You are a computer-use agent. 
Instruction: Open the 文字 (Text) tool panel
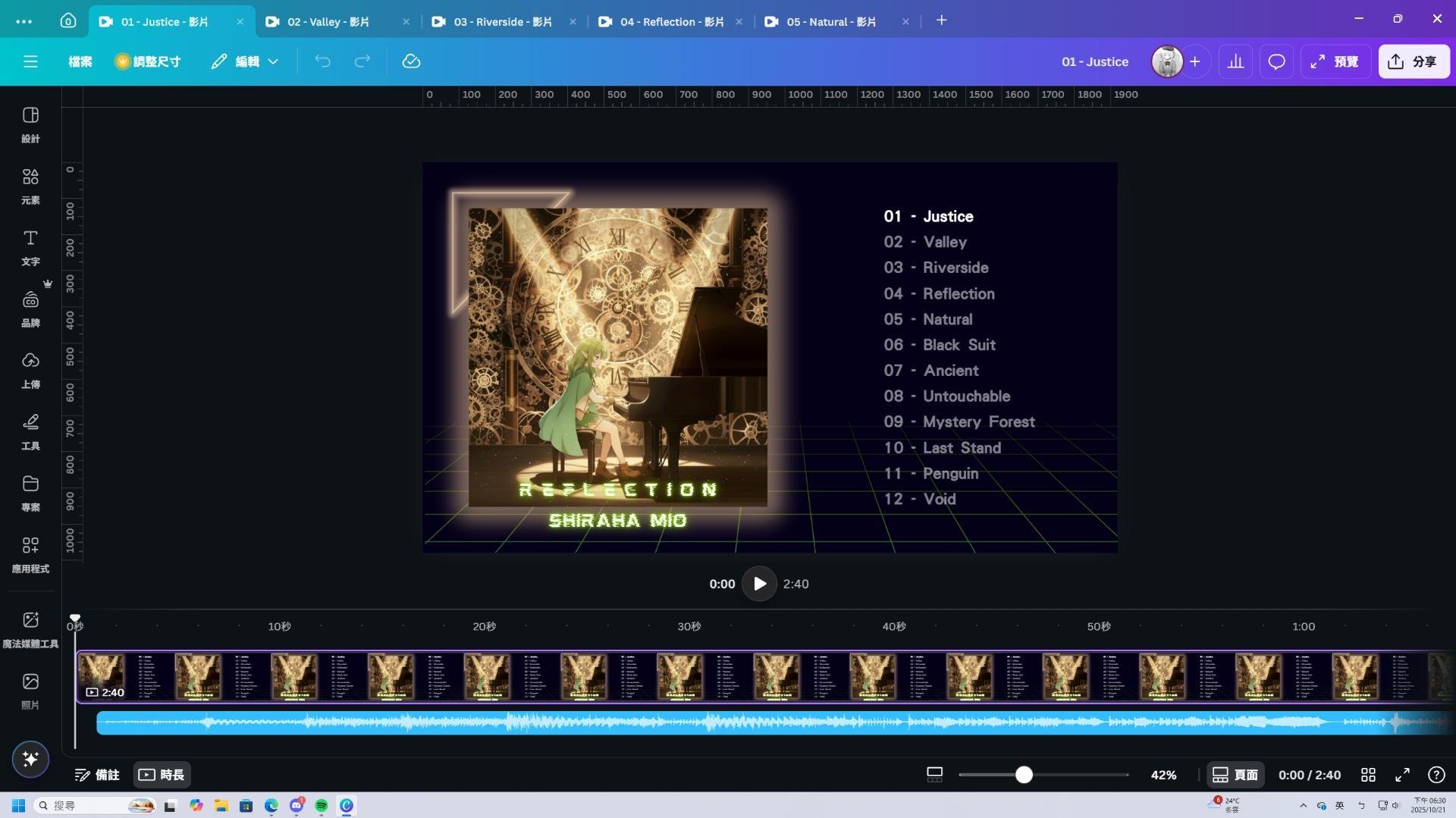click(x=30, y=247)
